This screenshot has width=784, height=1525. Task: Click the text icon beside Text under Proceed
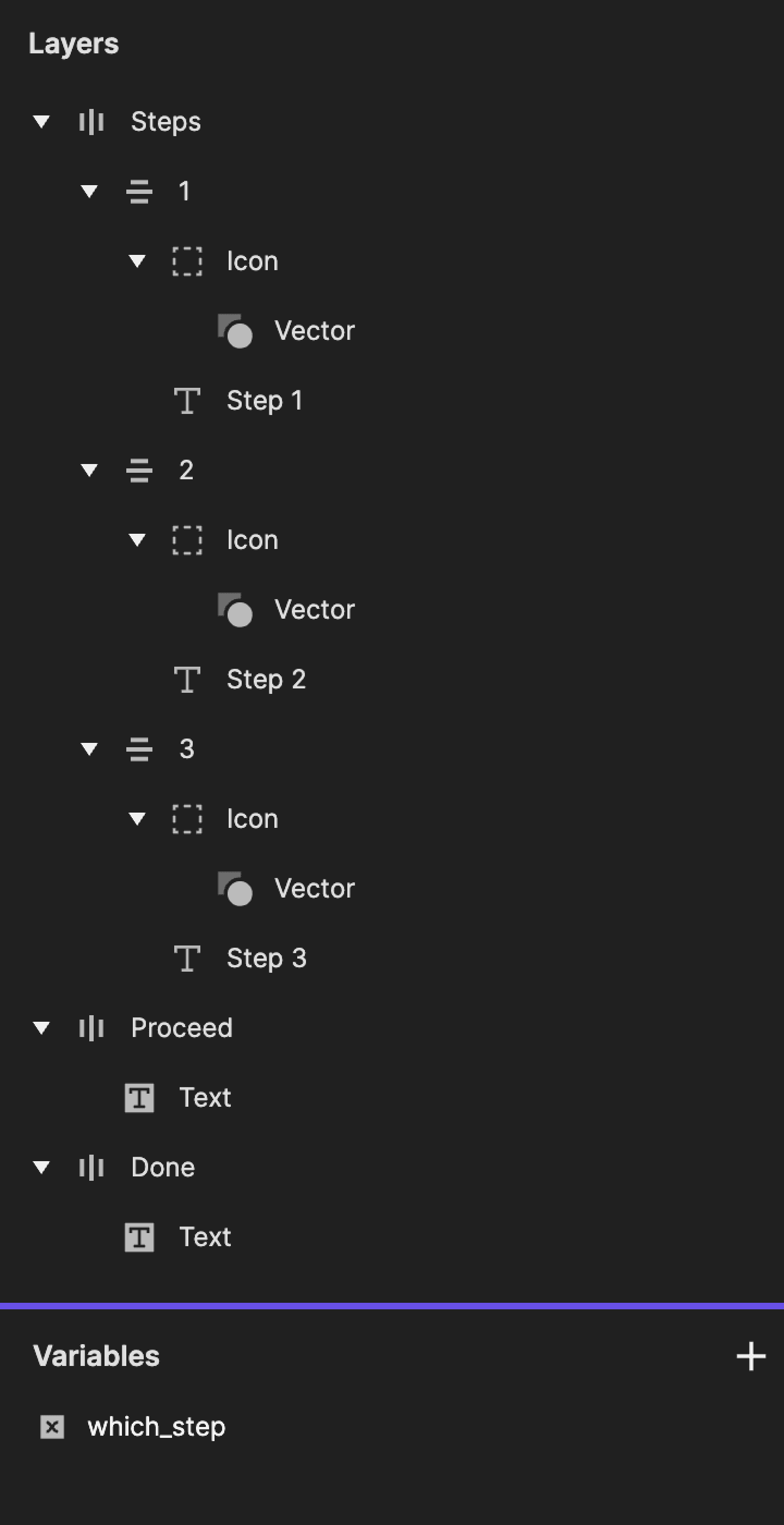pos(139,1097)
